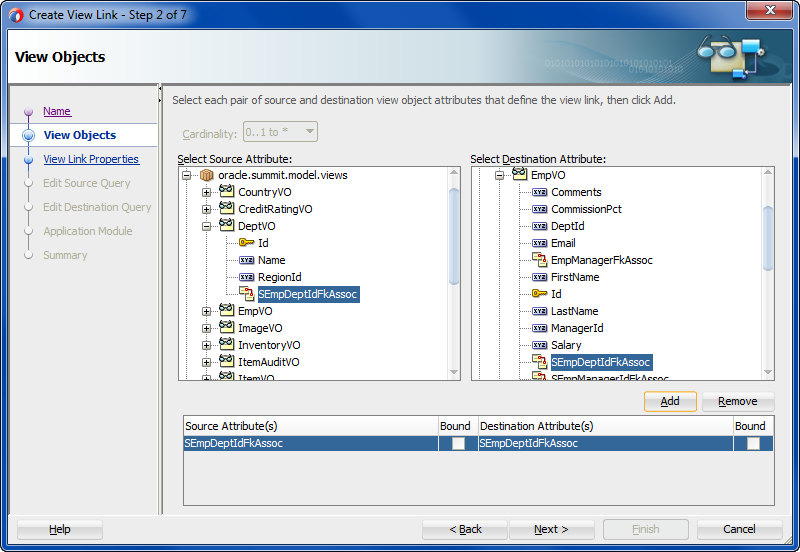Click the attribute icon beside Email

[539, 243]
